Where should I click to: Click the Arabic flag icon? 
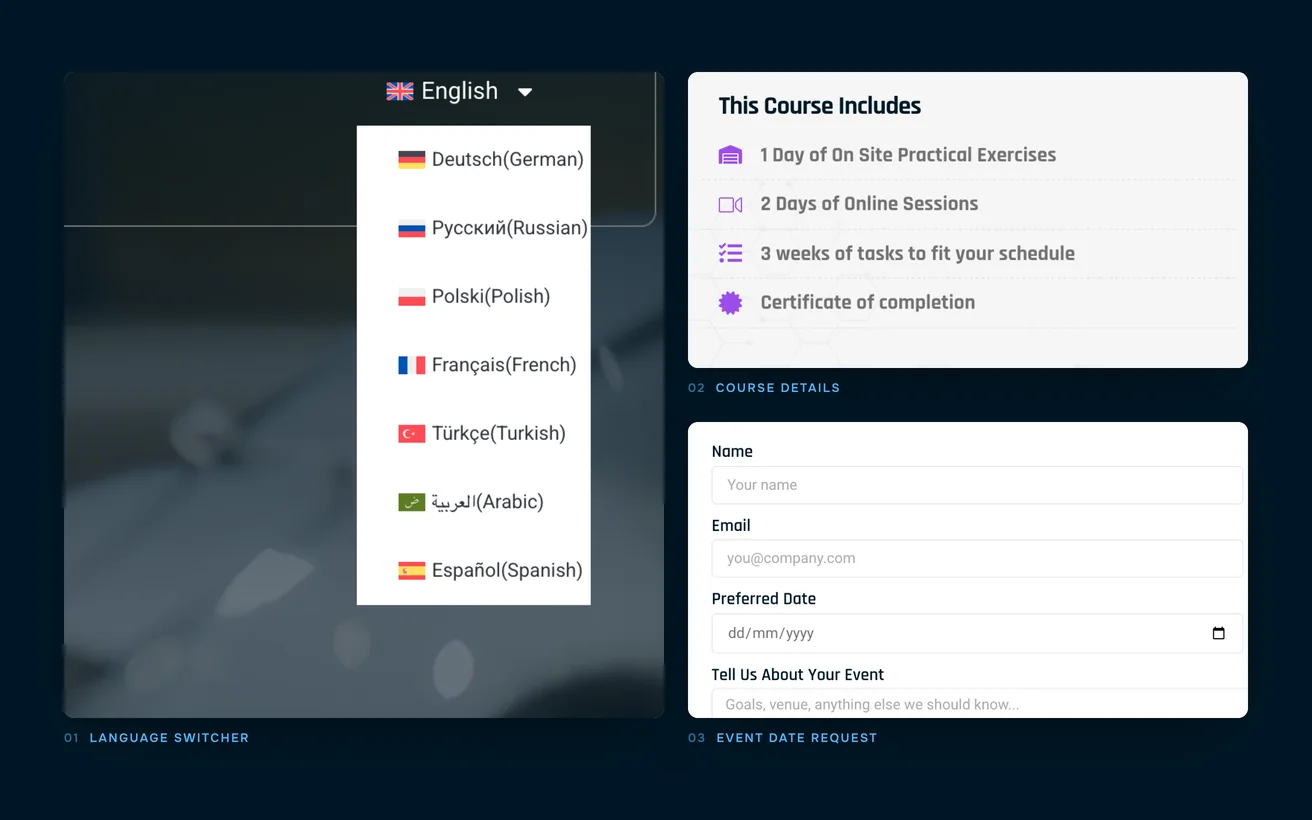coord(412,502)
